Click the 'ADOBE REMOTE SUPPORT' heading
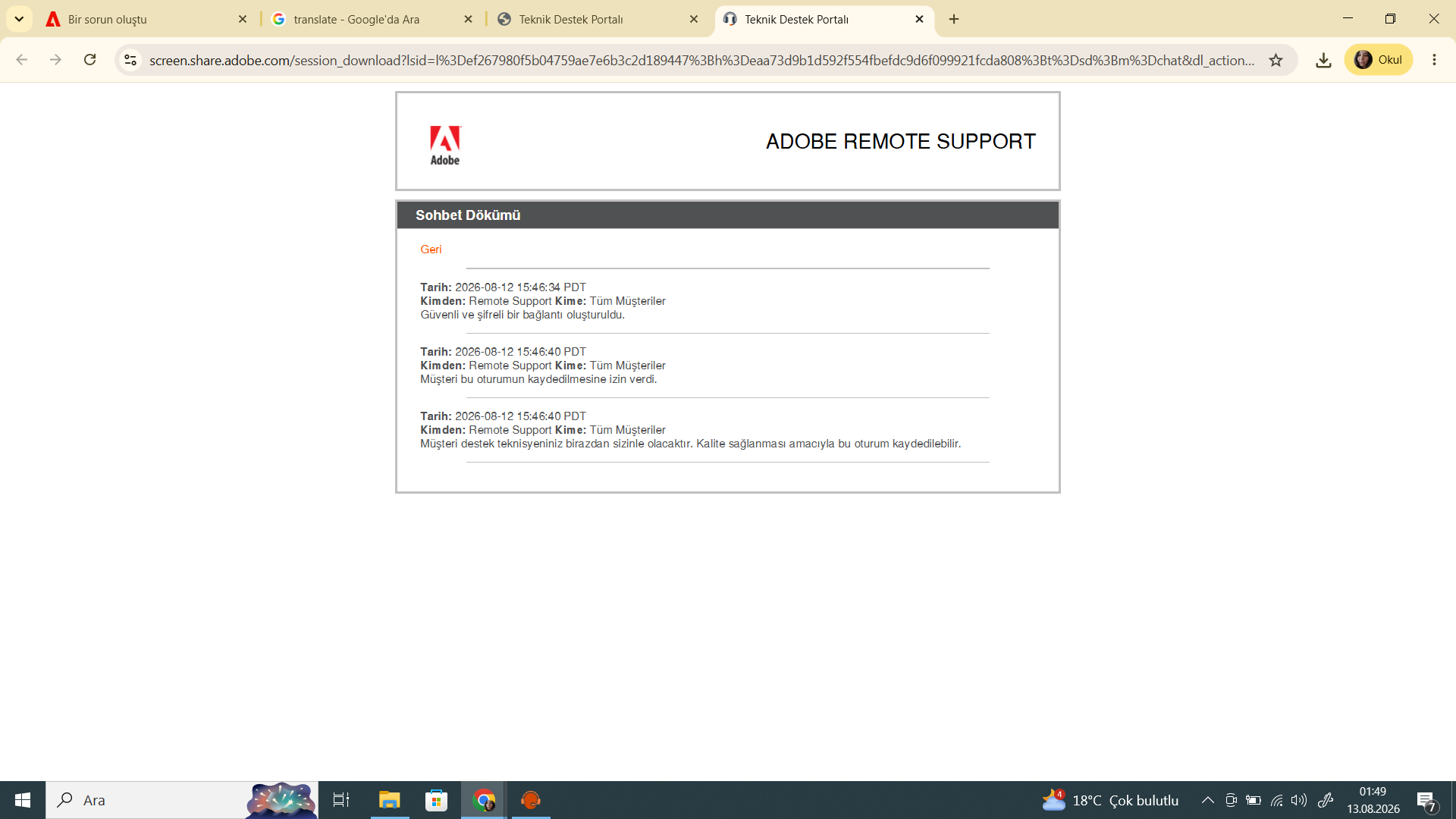The width and height of the screenshot is (1456, 819). [x=900, y=142]
